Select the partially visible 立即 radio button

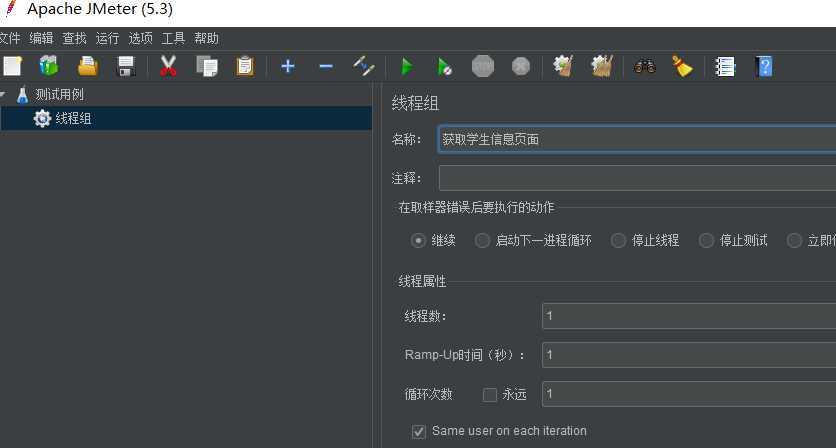(794, 241)
